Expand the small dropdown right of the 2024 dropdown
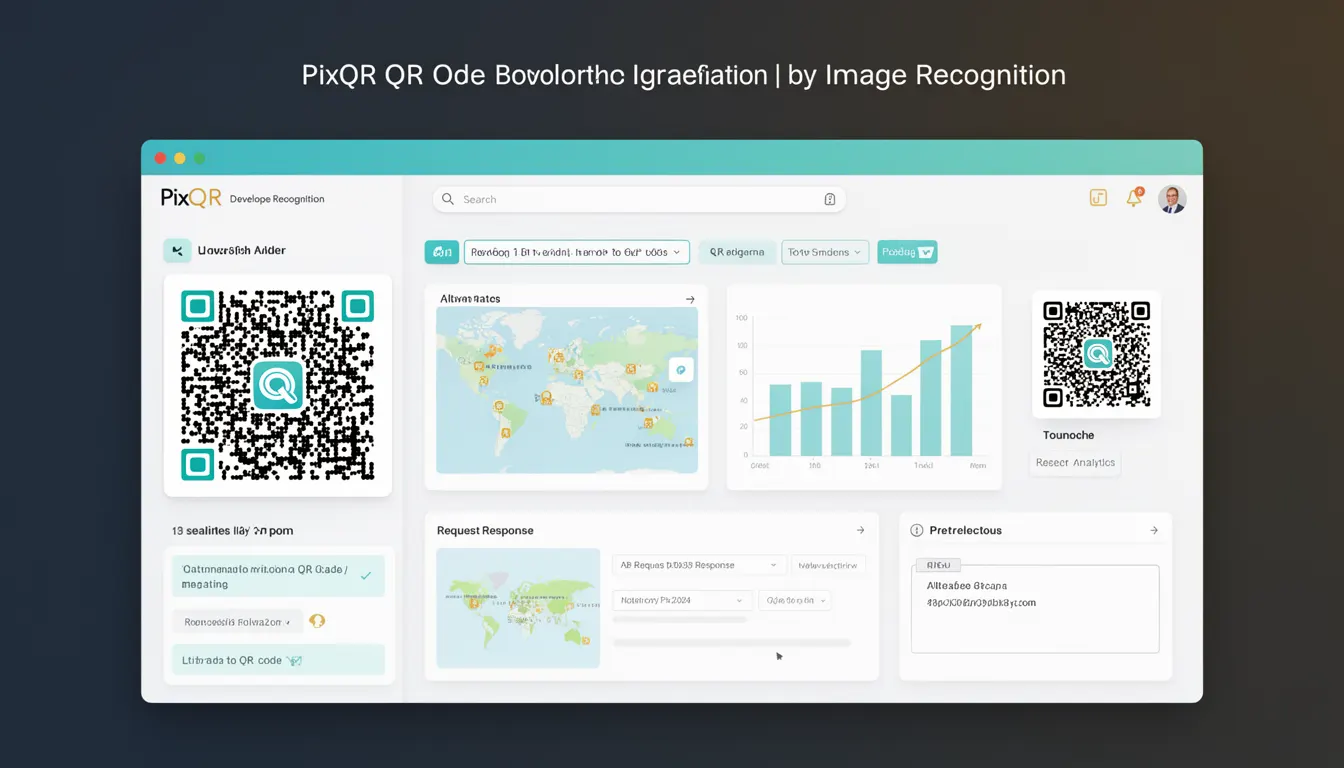The height and width of the screenshot is (768, 1344). [x=795, y=600]
